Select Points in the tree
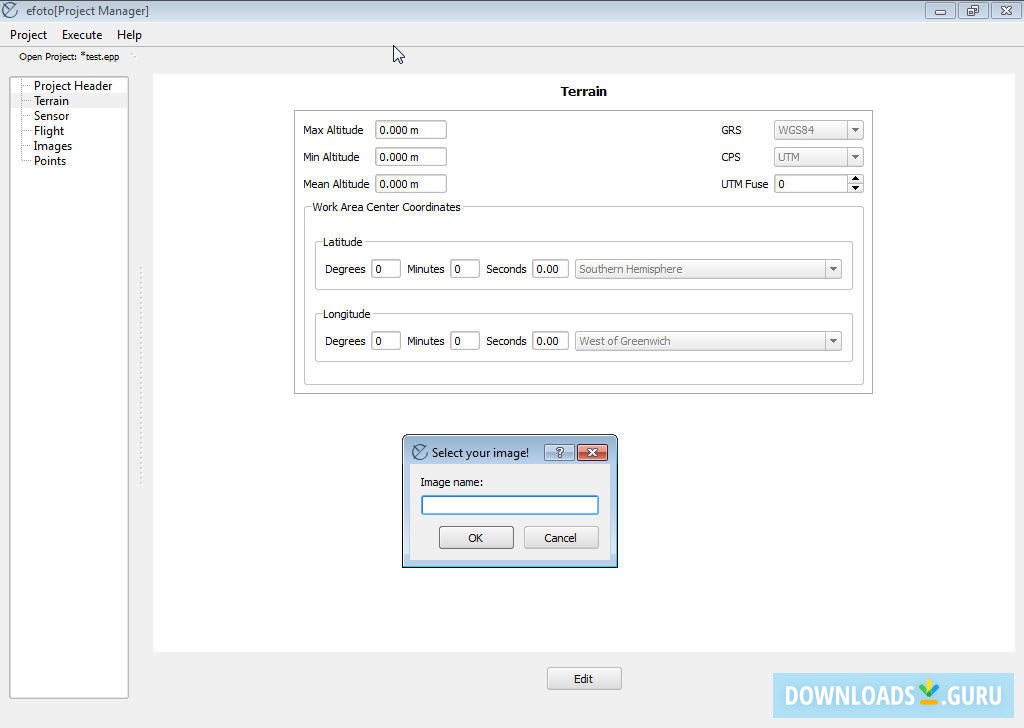 coord(50,161)
